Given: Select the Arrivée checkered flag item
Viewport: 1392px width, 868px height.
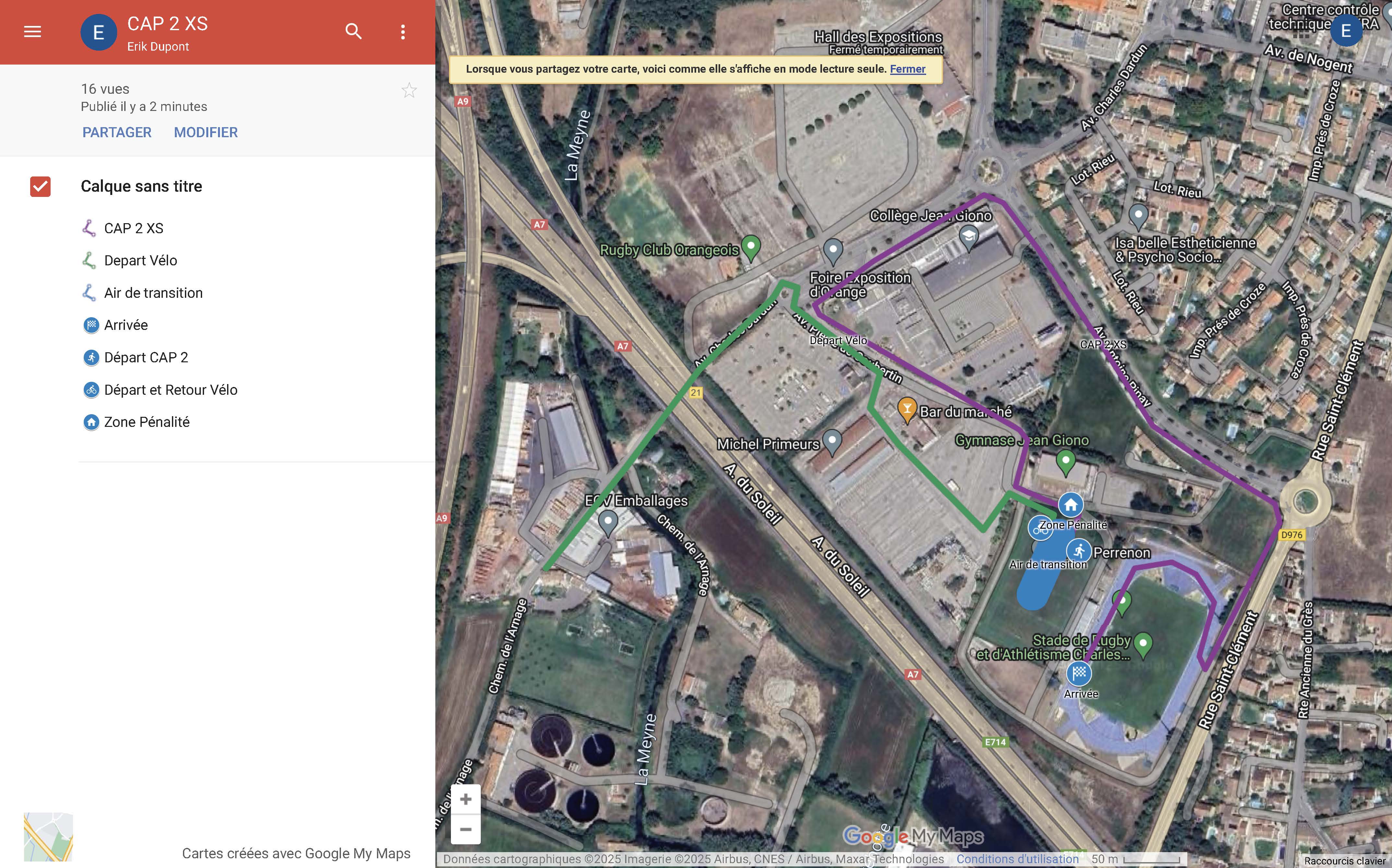Looking at the screenshot, I should click(x=126, y=326).
